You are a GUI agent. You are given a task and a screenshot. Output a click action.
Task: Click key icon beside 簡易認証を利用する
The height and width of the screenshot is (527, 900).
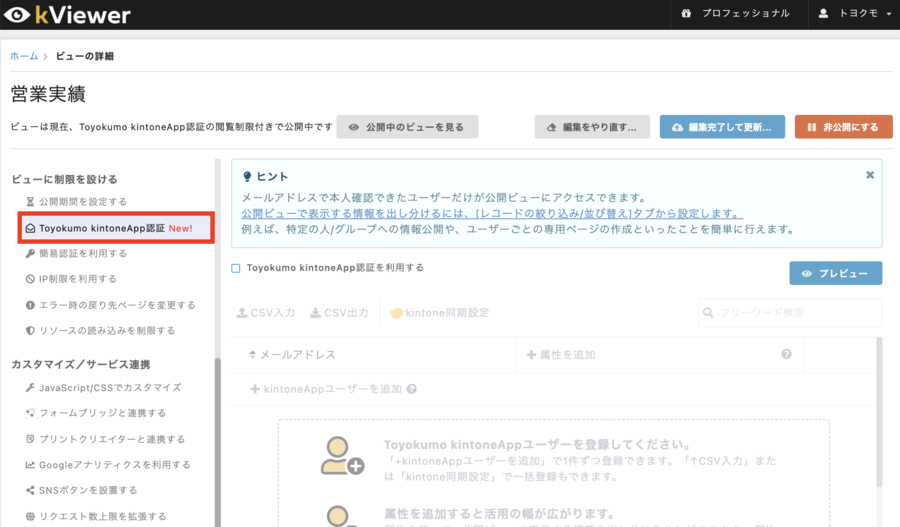pyautogui.click(x=30, y=253)
